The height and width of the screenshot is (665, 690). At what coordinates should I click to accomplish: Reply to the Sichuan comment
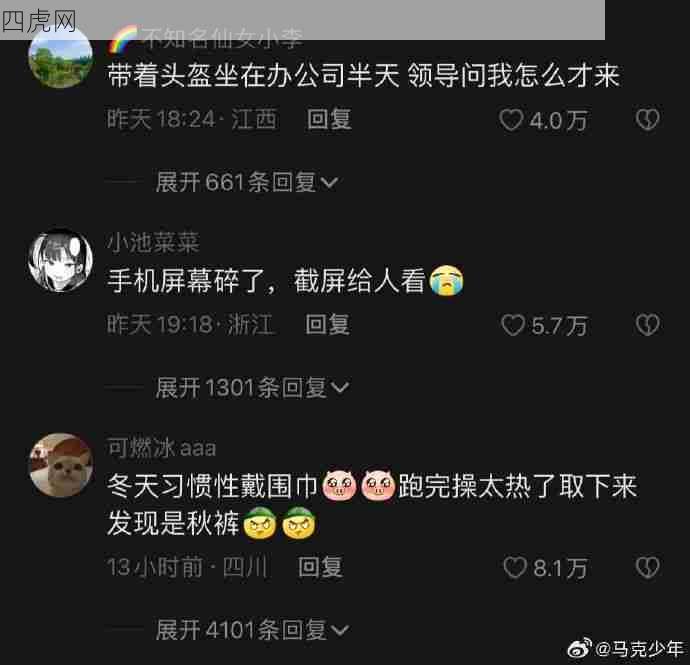tap(320, 567)
